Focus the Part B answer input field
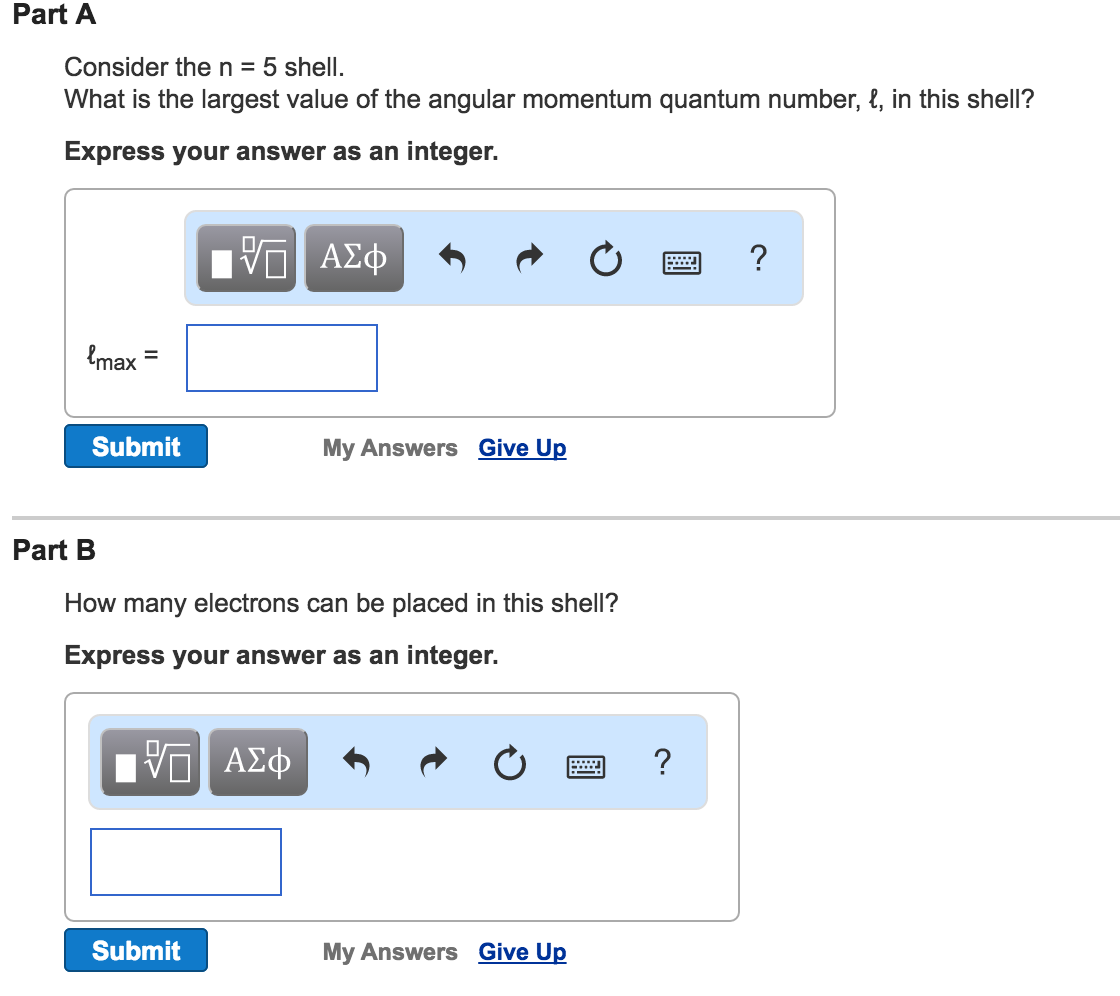Screen dimensions: 1120x996 [186, 862]
